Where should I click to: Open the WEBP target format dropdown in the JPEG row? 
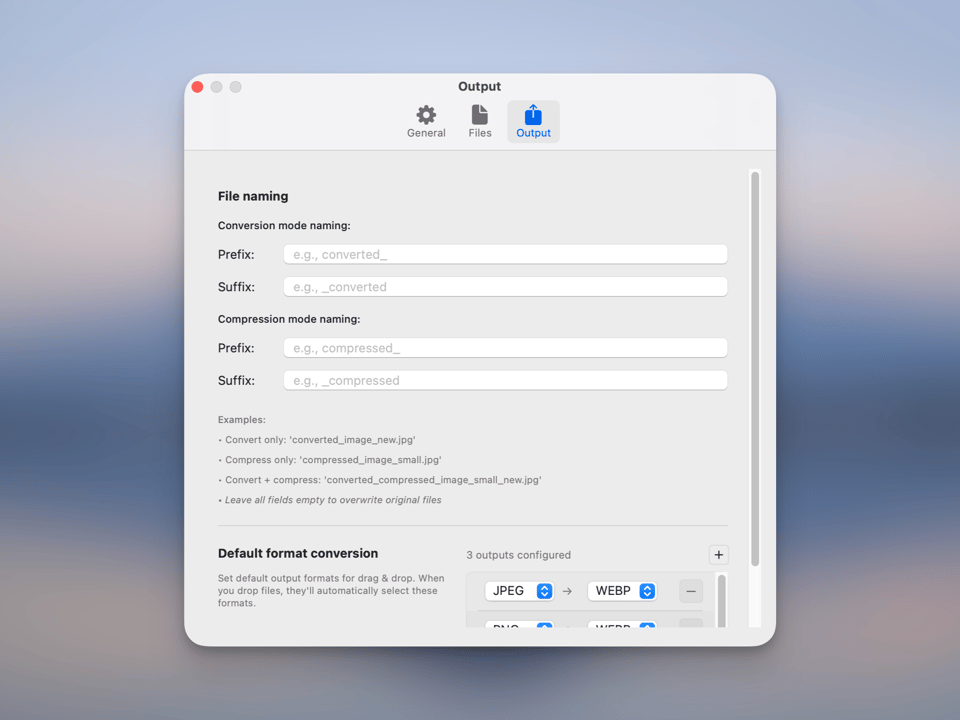coord(622,591)
